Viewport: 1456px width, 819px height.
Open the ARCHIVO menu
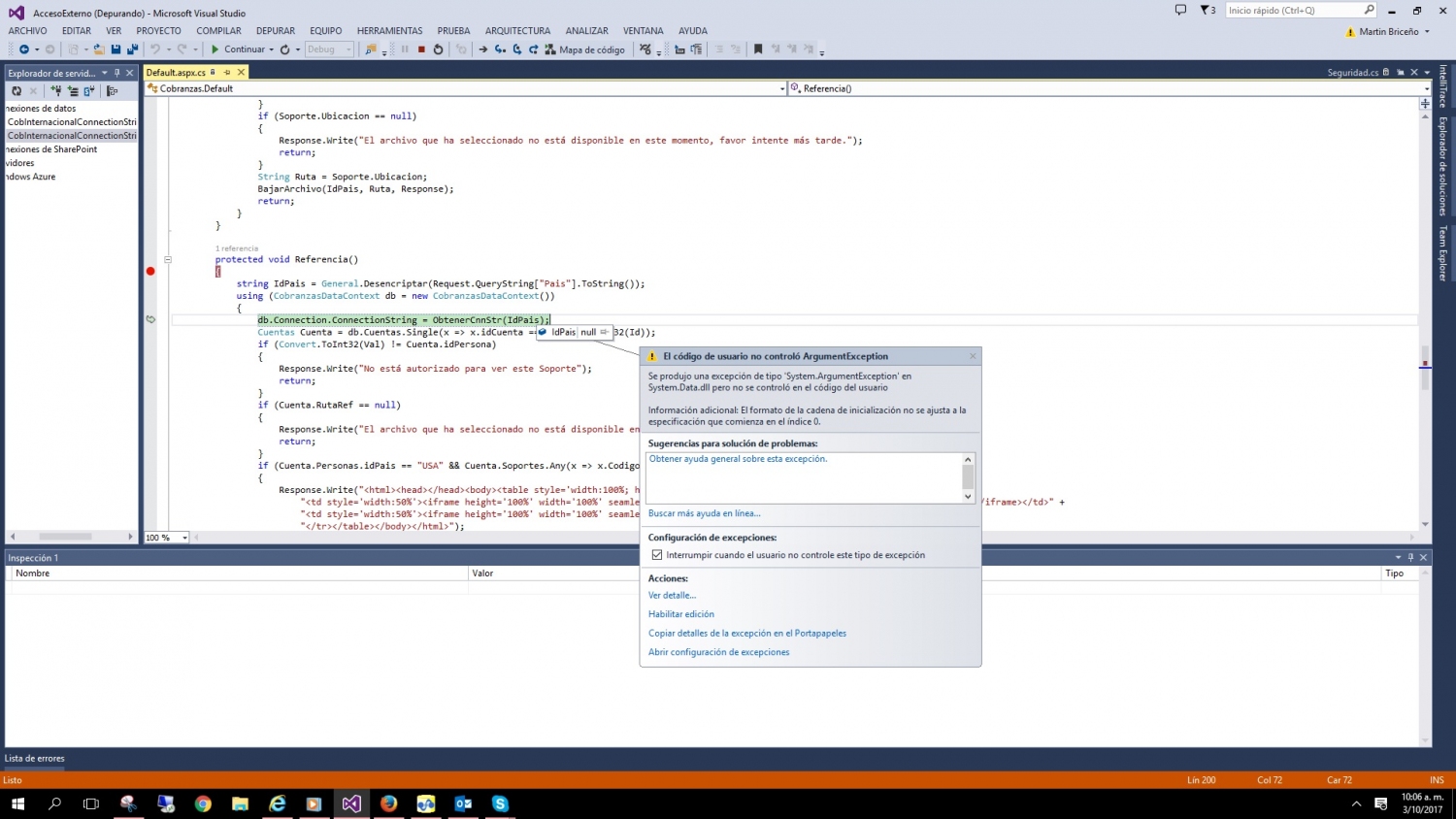tap(27, 31)
